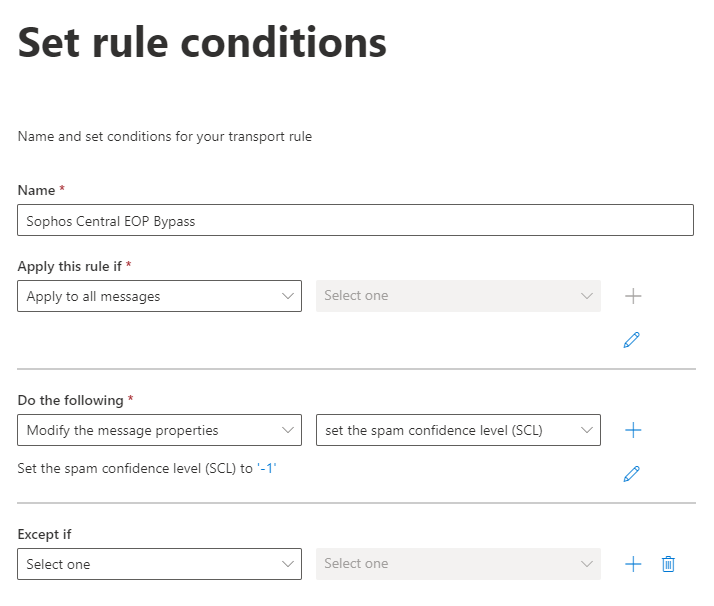Viewport: 714px width, 606px height.
Task: Click the '-1' SCL value link
Action: (x=266, y=468)
